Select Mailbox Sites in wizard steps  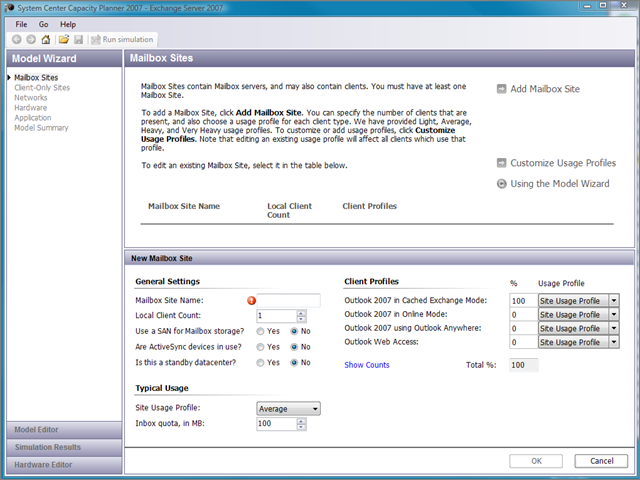coord(36,78)
